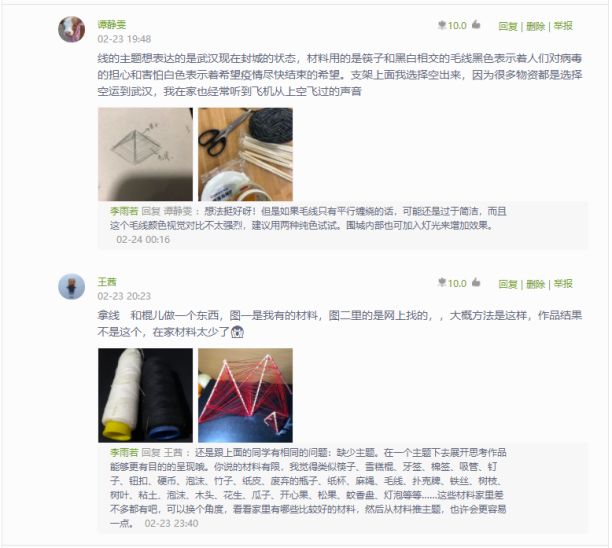Click the thumbs-up icon on 王茜's comment
The image size is (612, 548).
(476, 282)
